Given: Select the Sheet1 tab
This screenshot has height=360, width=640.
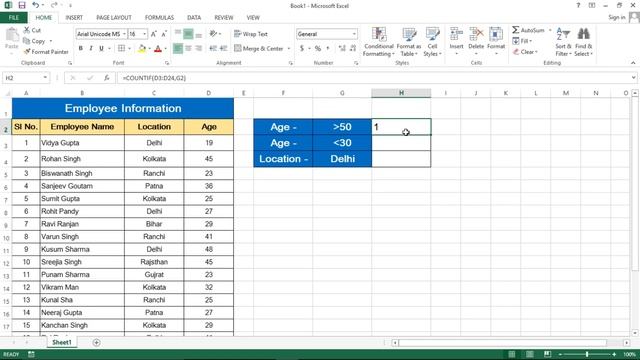Looking at the screenshot, I should tap(62, 342).
